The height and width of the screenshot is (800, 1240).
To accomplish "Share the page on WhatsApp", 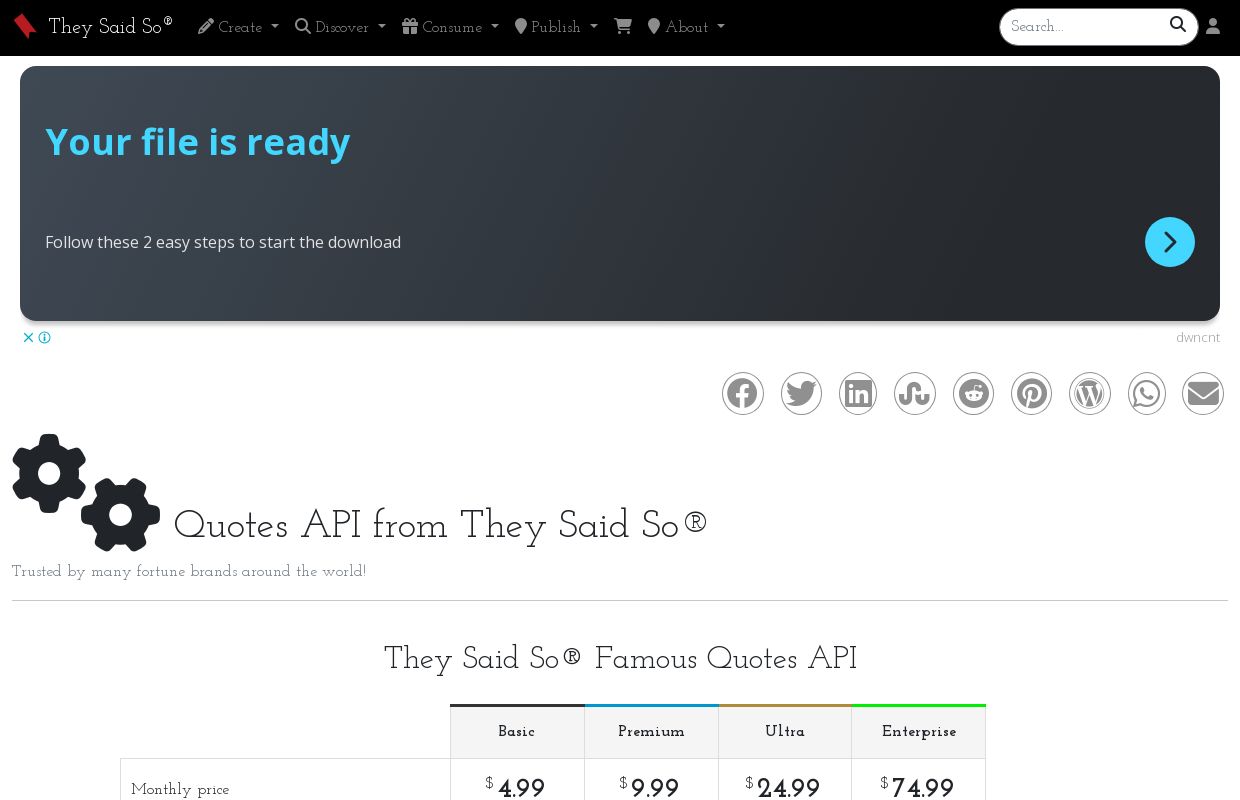I will (x=1147, y=394).
